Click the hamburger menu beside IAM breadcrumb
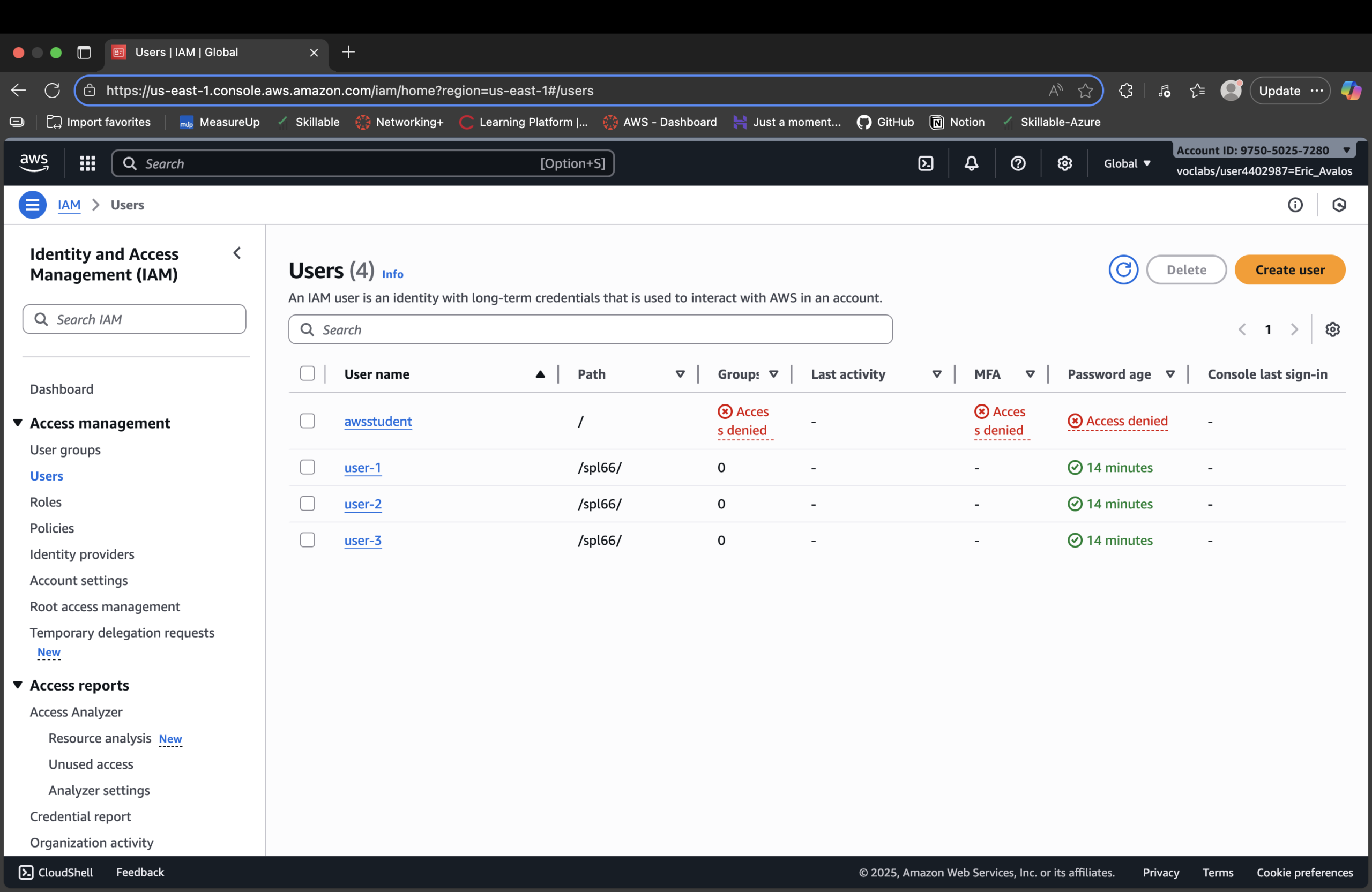Screen dimensions: 1372x892 coord(32,205)
